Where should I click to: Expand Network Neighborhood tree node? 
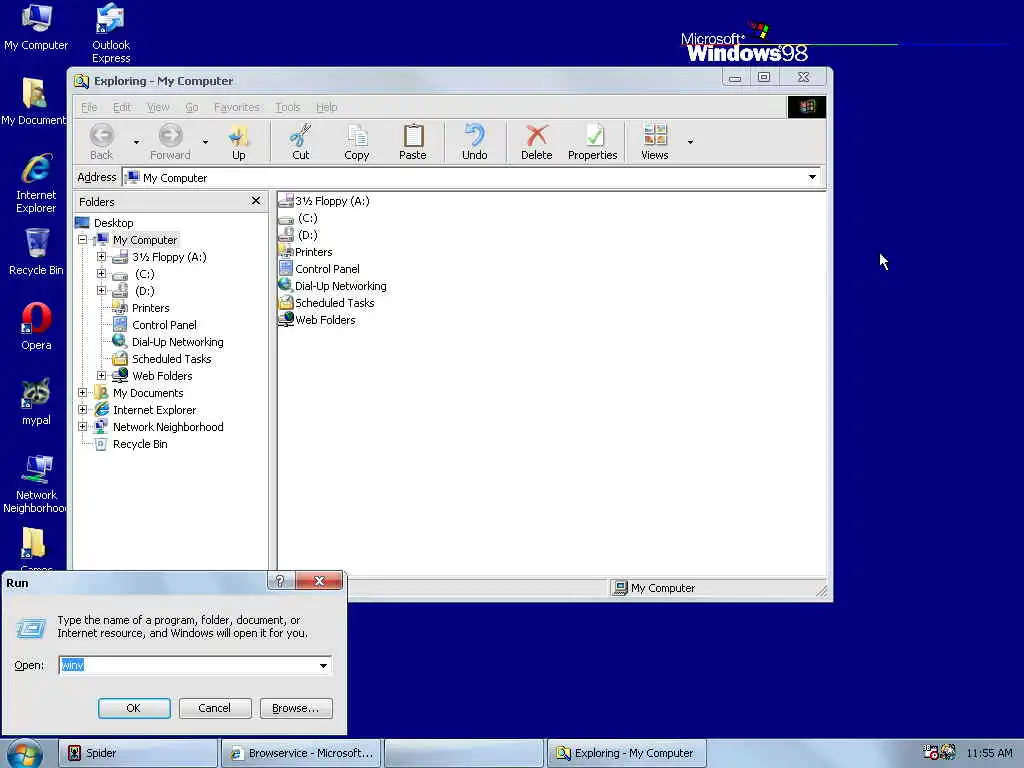(x=83, y=426)
